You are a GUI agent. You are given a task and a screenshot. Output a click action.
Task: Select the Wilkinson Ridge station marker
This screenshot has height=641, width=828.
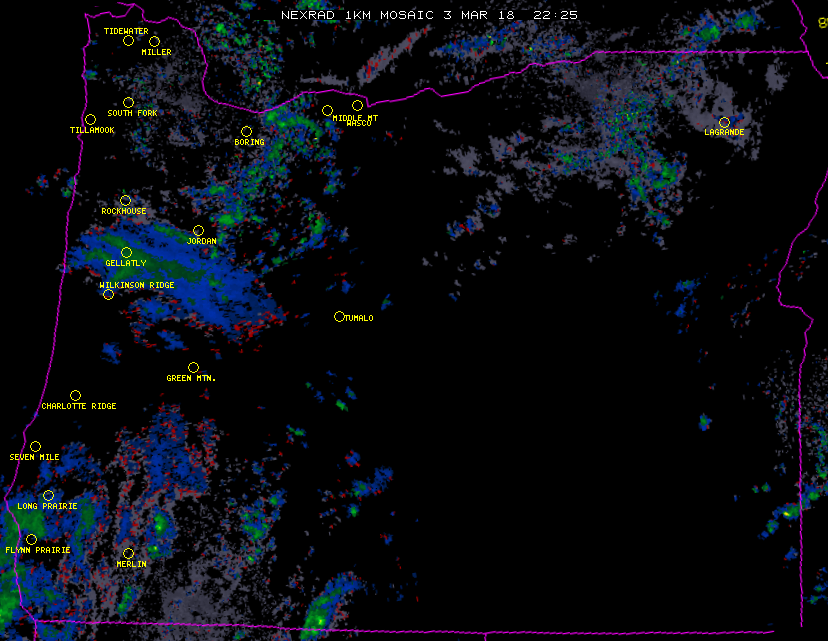point(108,294)
